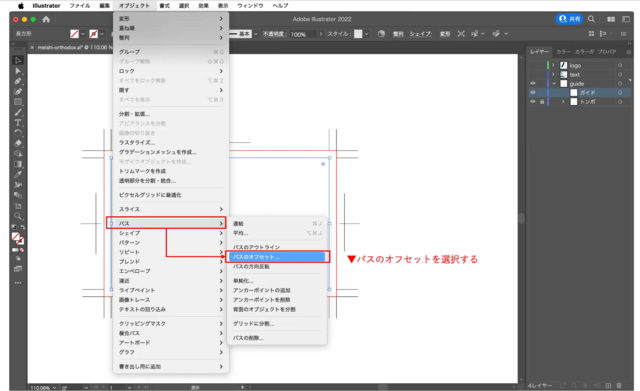Select the Gradient tool

tap(18, 164)
